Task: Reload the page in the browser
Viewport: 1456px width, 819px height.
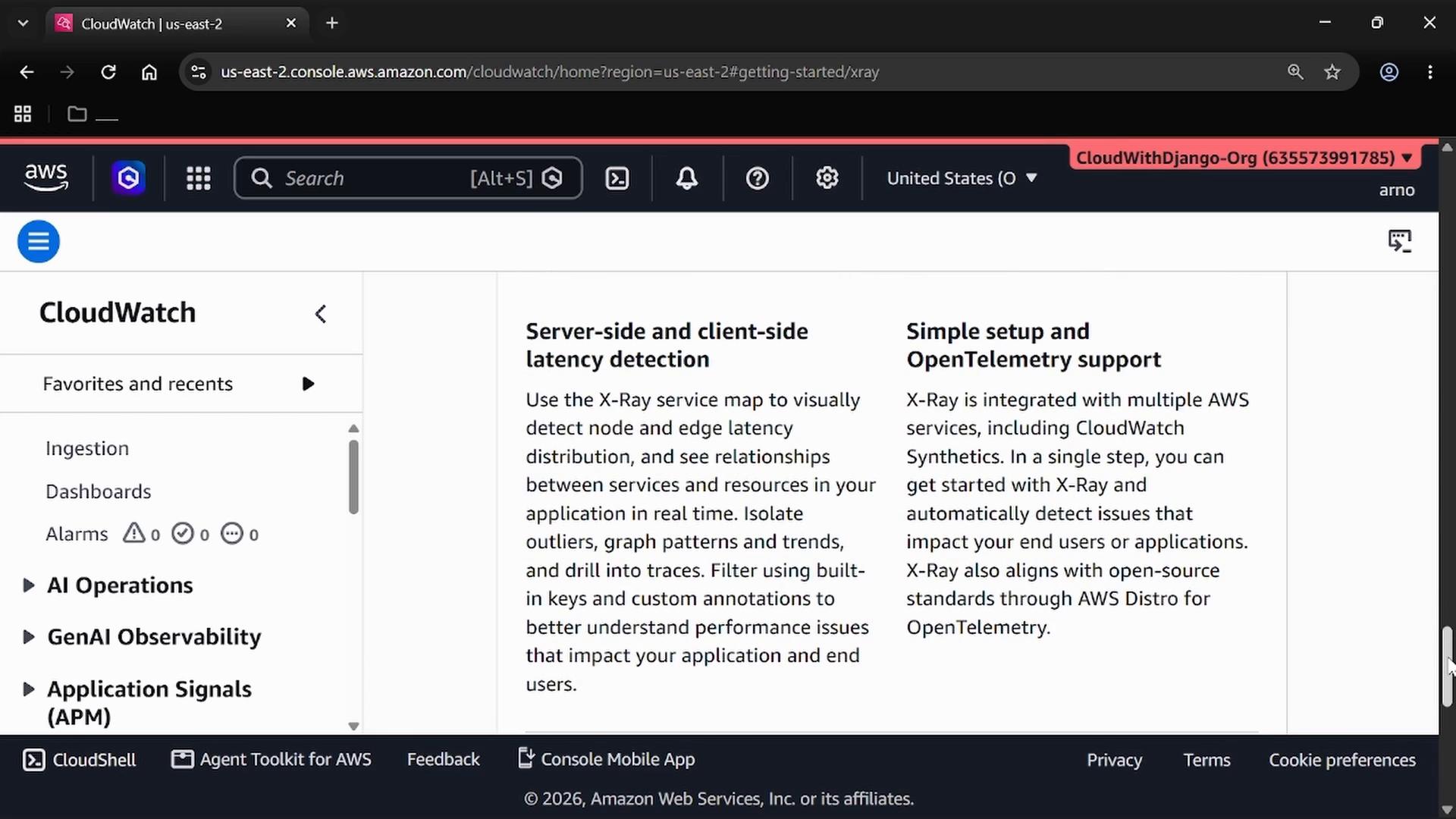Action: 108,72
